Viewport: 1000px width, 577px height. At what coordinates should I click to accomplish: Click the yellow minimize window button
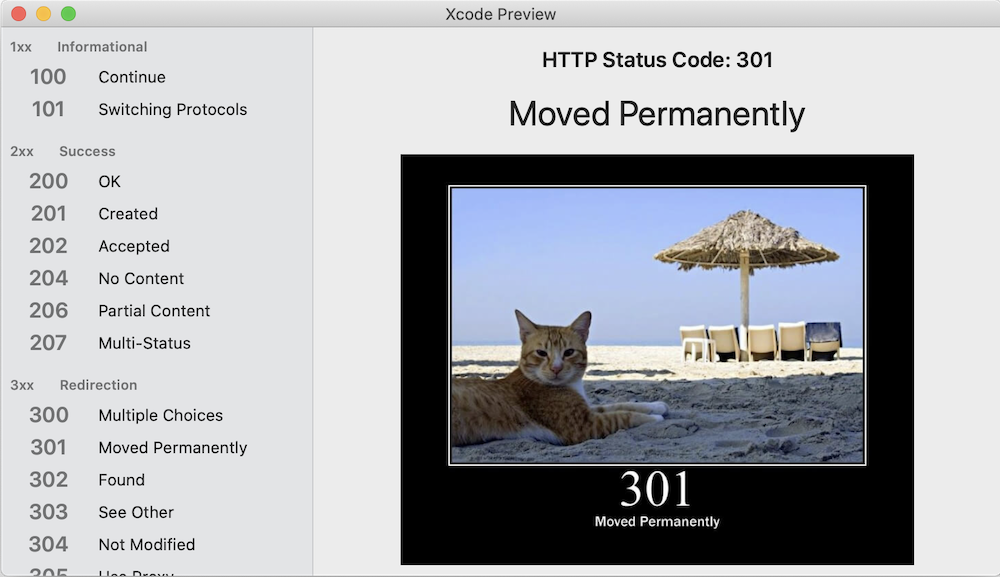43,14
